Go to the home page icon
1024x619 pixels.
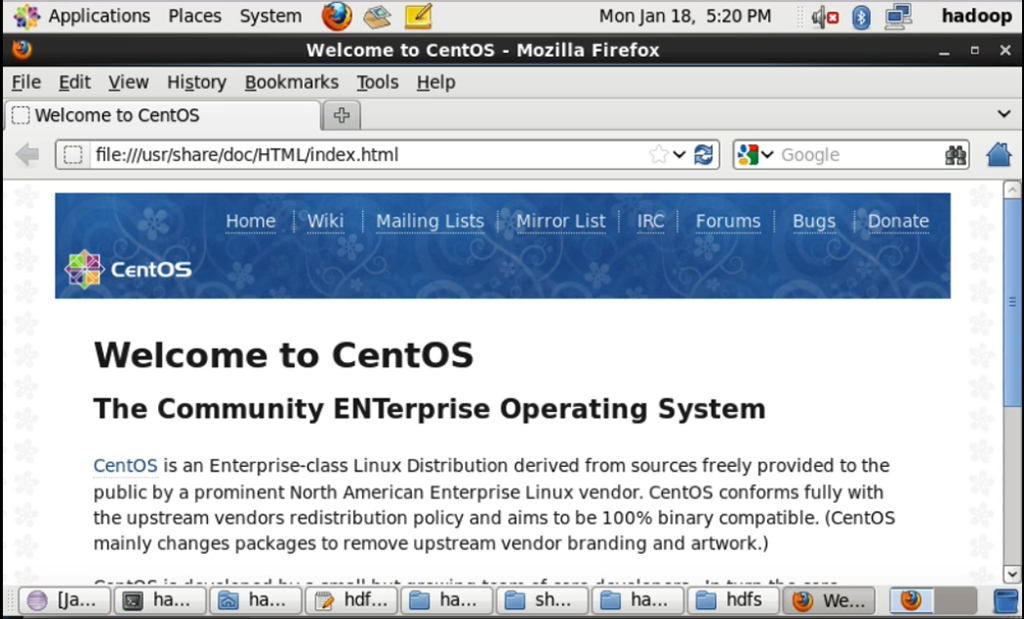999,155
